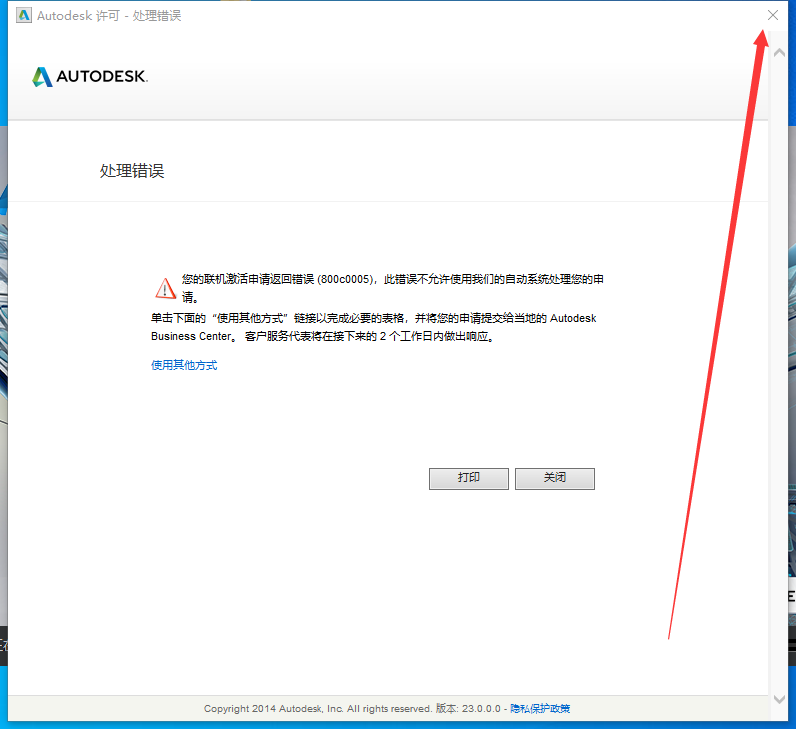The height and width of the screenshot is (729, 796).
Task: Click the 处理错误 heading text
Action: tap(132, 171)
